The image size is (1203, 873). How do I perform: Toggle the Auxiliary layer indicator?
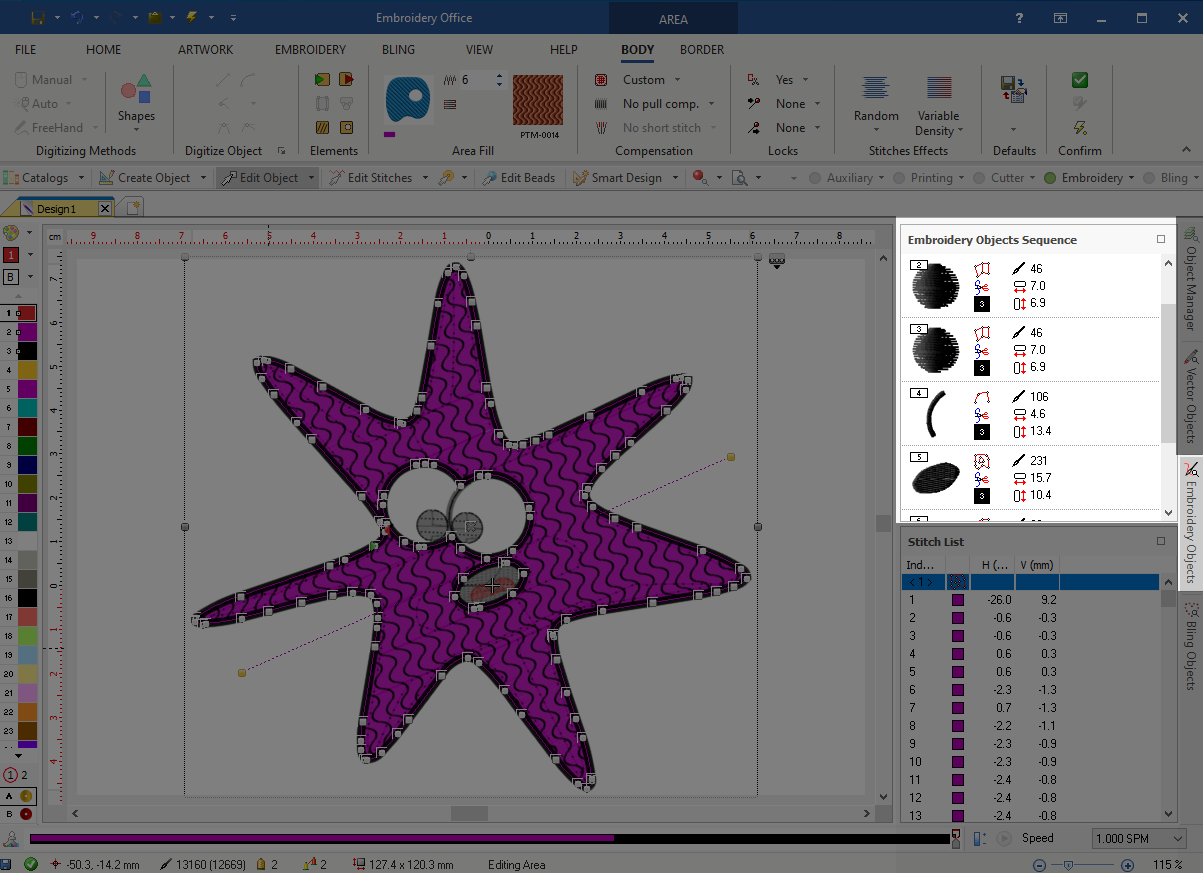click(x=817, y=178)
